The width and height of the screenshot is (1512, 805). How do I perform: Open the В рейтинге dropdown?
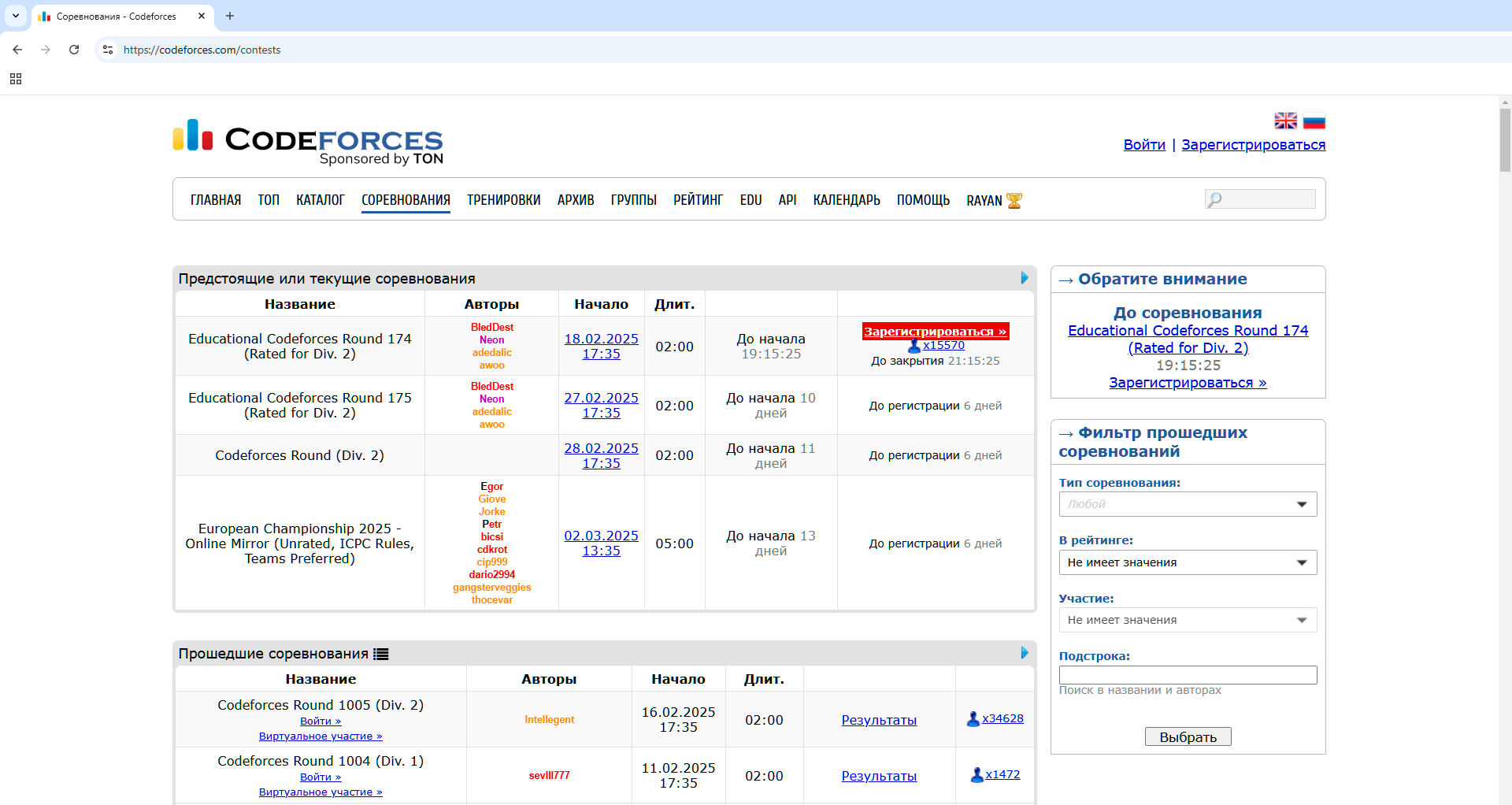pos(1187,562)
